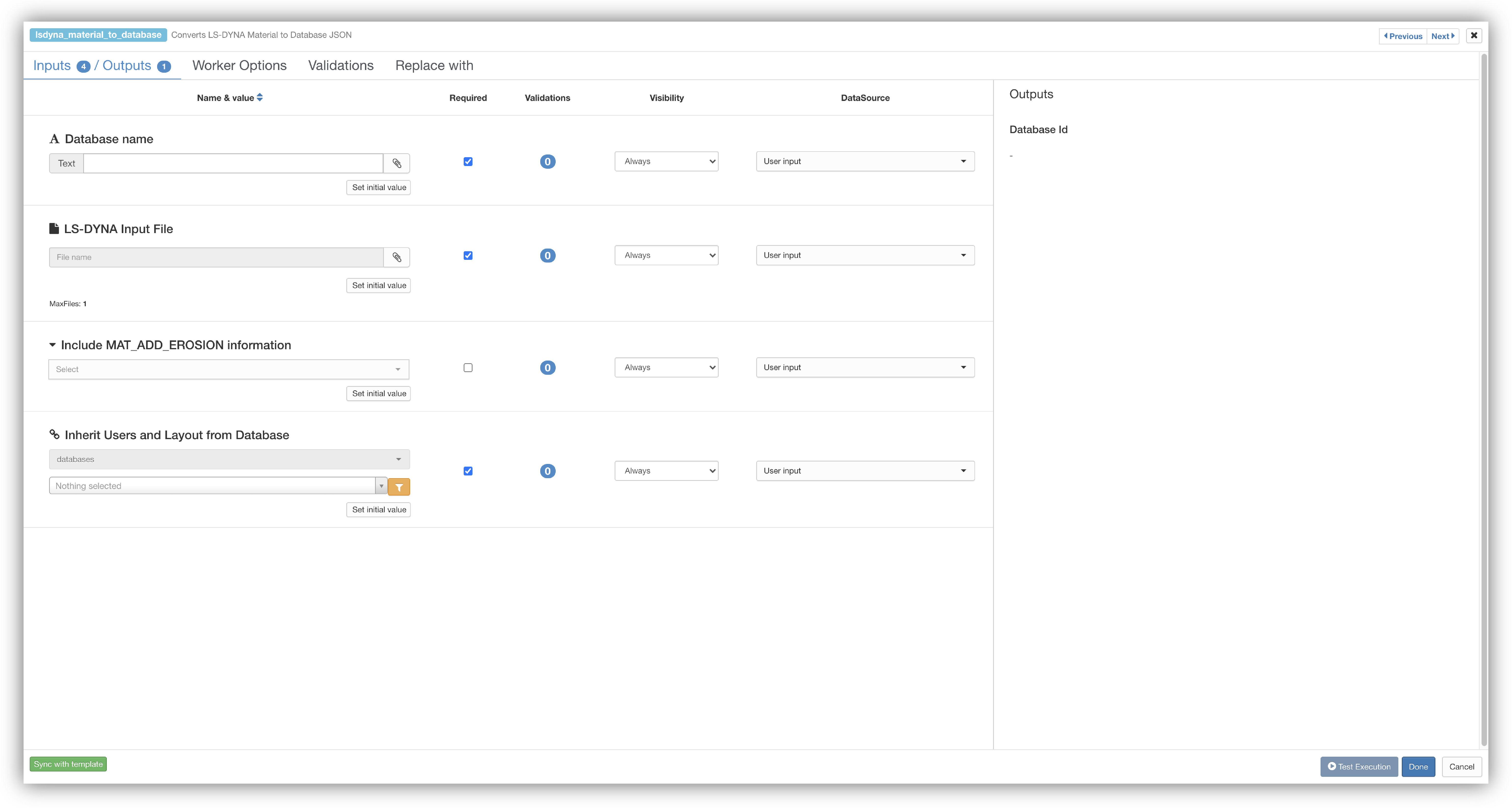Open the databases dropdown
1512x808 pixels.
(x=229, y=459)
